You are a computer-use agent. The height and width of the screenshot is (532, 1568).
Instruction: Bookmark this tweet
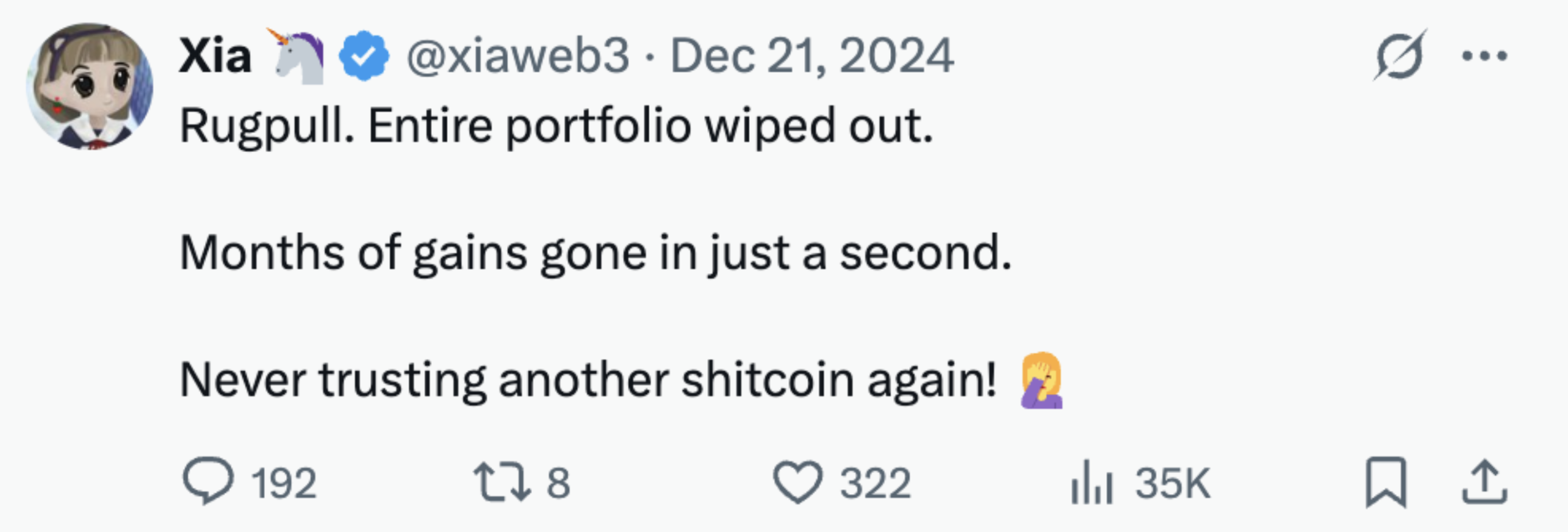(1386, 482)
